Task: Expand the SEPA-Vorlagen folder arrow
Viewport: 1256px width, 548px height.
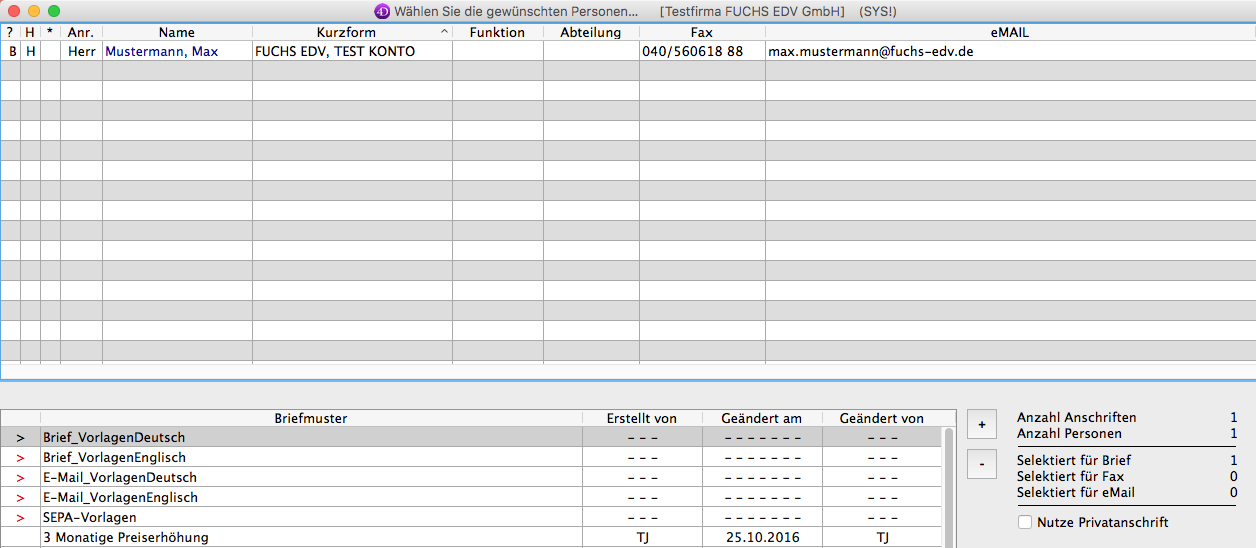Action: point(20,518)
